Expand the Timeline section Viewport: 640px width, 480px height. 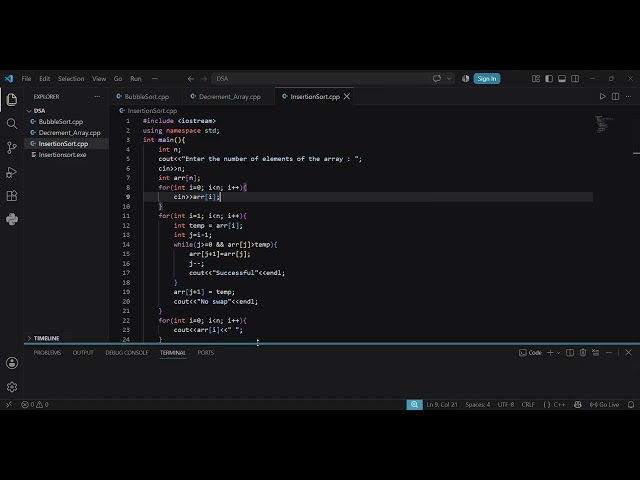(x=29, y=338)
